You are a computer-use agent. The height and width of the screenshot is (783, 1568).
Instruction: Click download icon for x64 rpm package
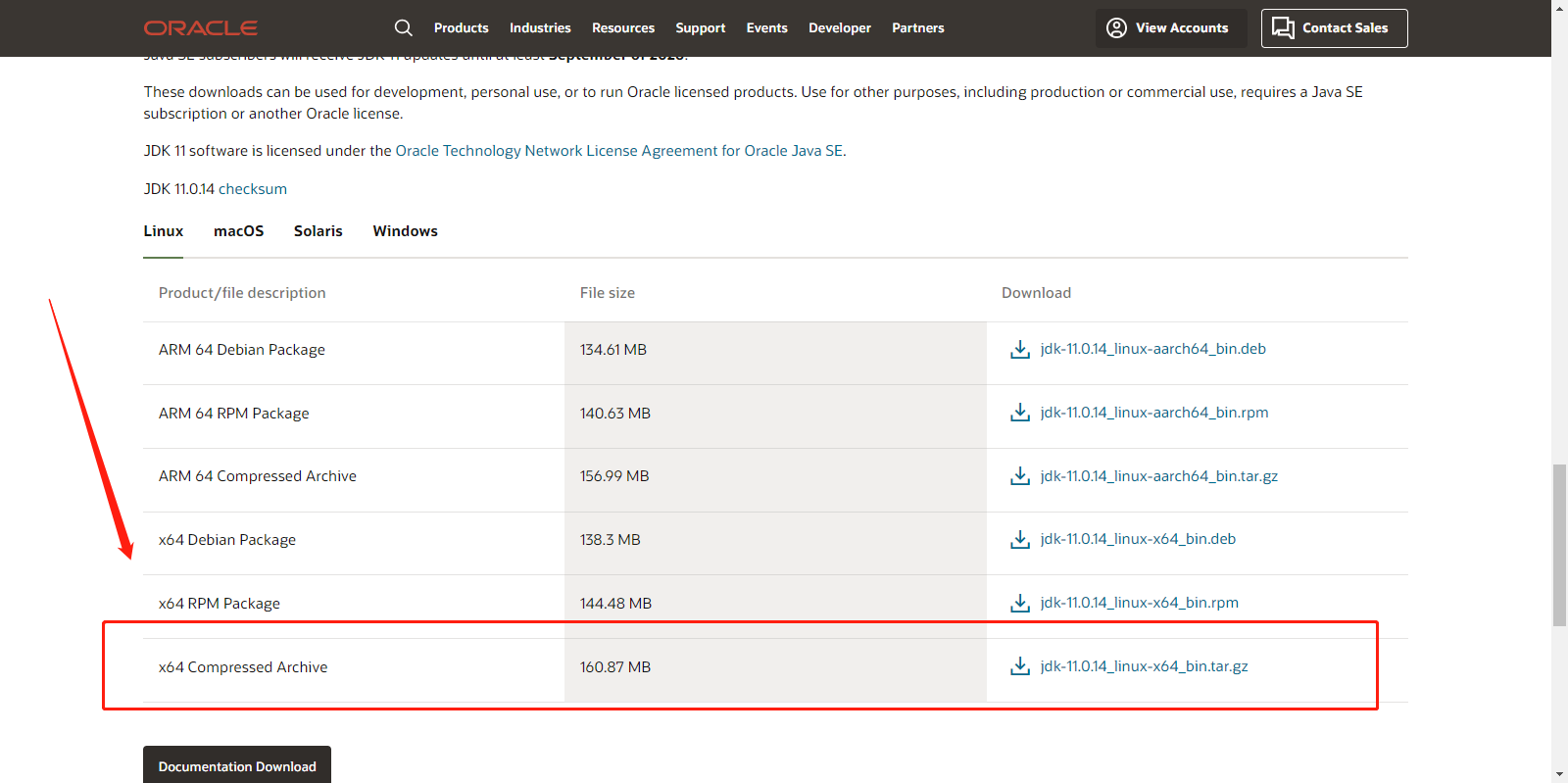(1019, 603)
